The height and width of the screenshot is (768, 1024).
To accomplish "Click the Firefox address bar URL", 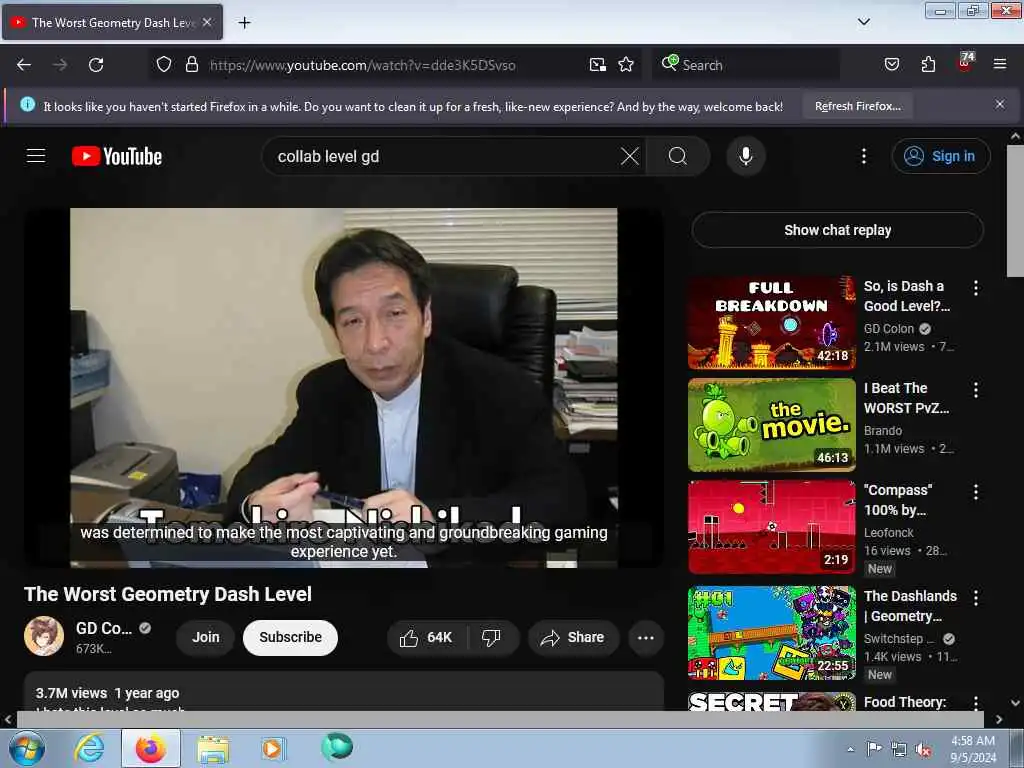I will (363, 65).
